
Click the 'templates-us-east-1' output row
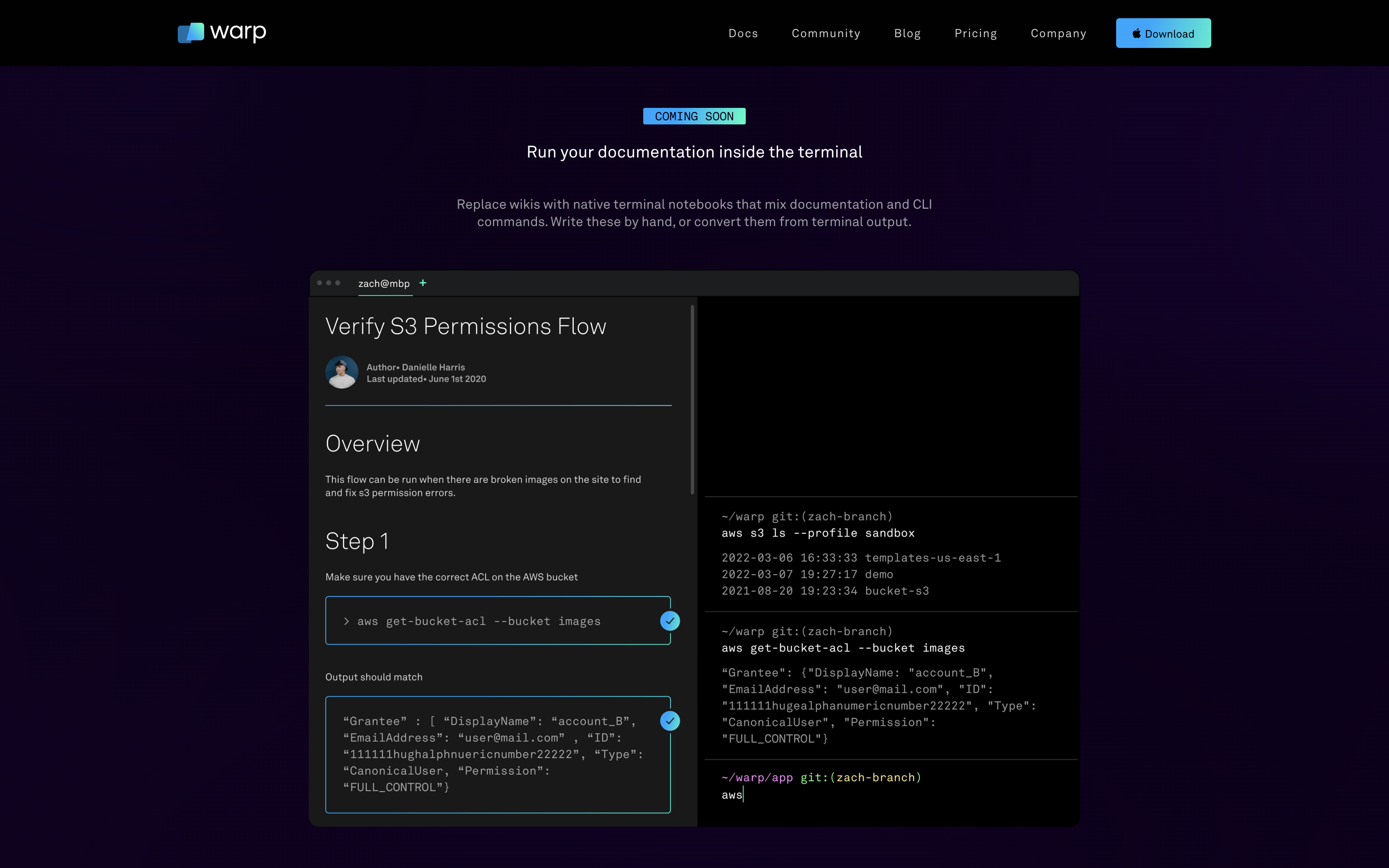coord(861,558)
